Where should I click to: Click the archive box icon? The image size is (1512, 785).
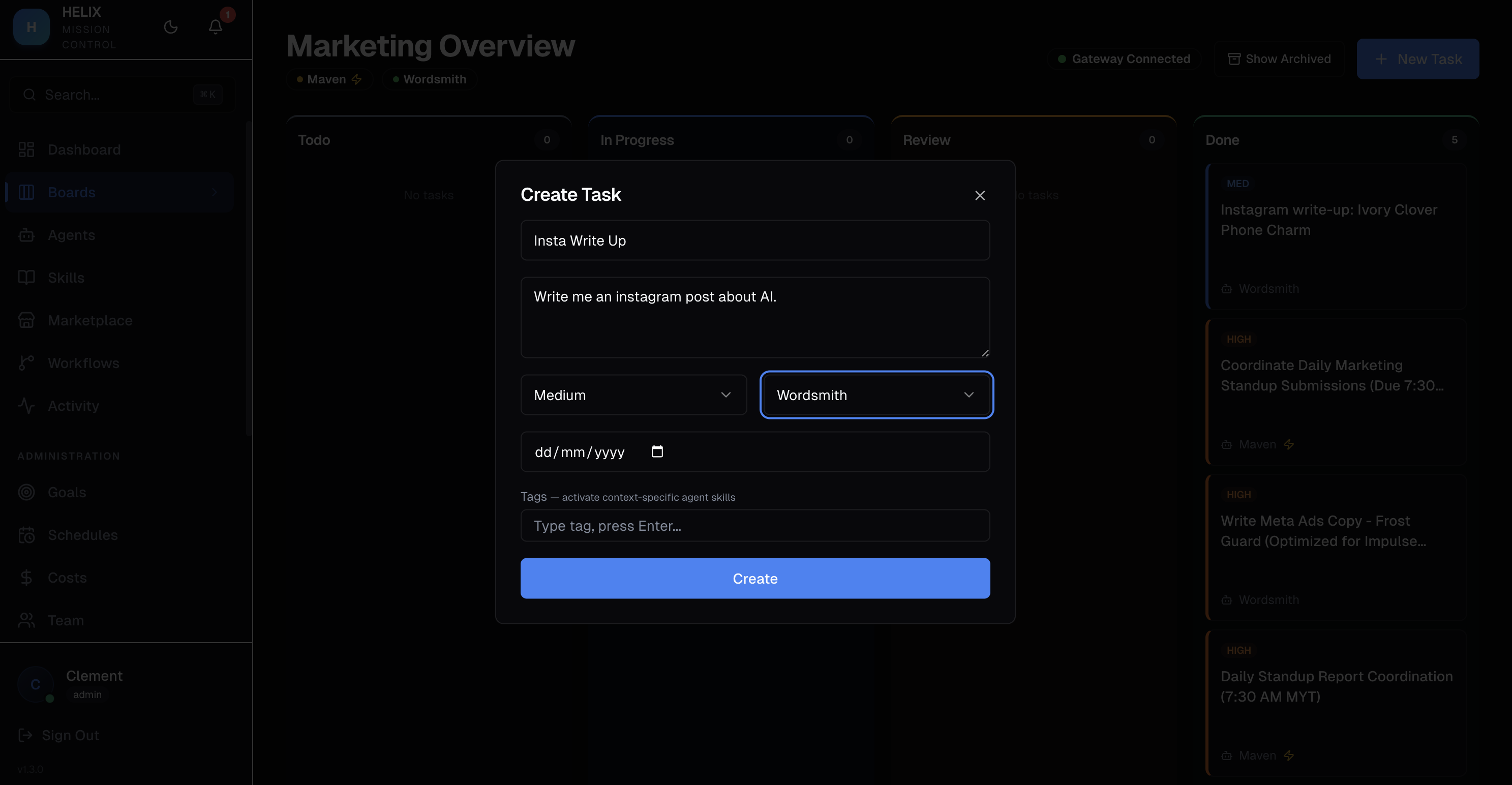1234,58
